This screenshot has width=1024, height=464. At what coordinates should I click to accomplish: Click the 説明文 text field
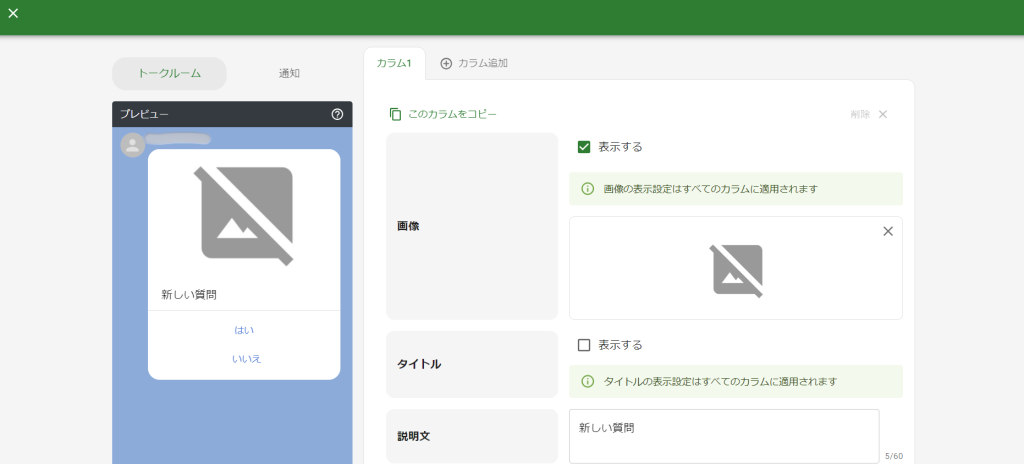(x=723, y=436)
